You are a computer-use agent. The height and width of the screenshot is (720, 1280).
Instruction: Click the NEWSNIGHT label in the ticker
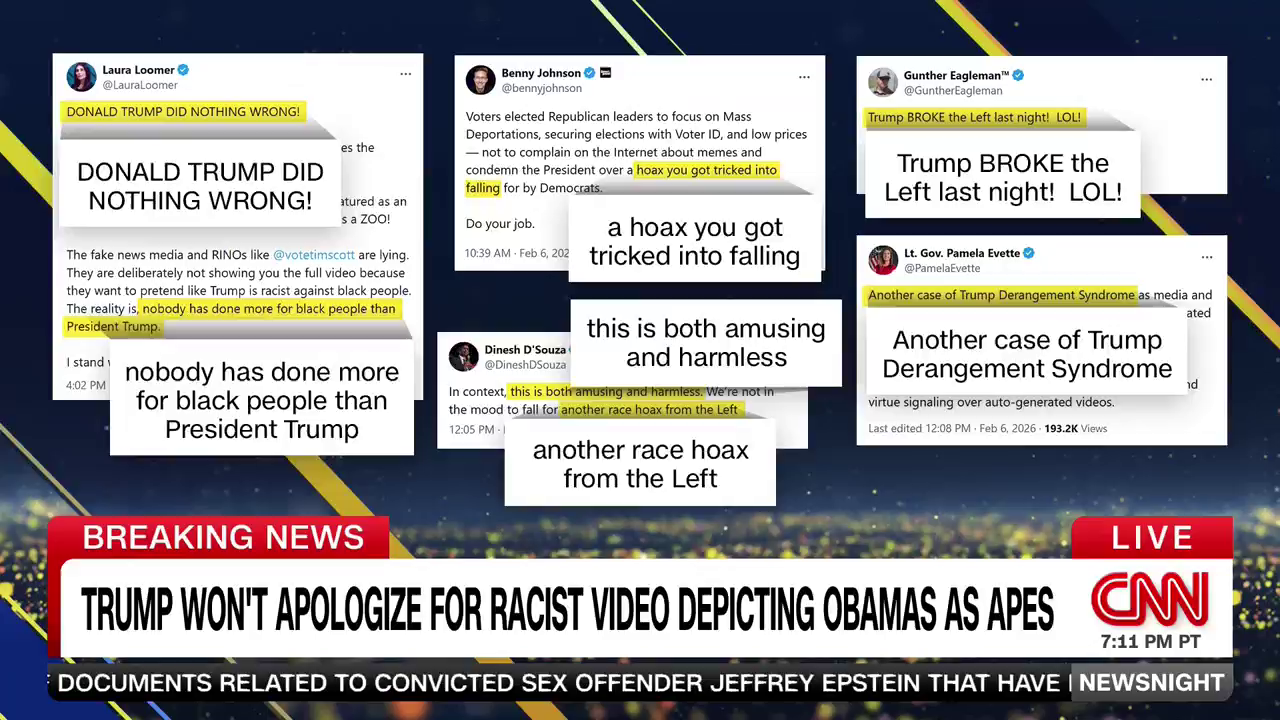pyautogui.click(x=1151, y=683)
